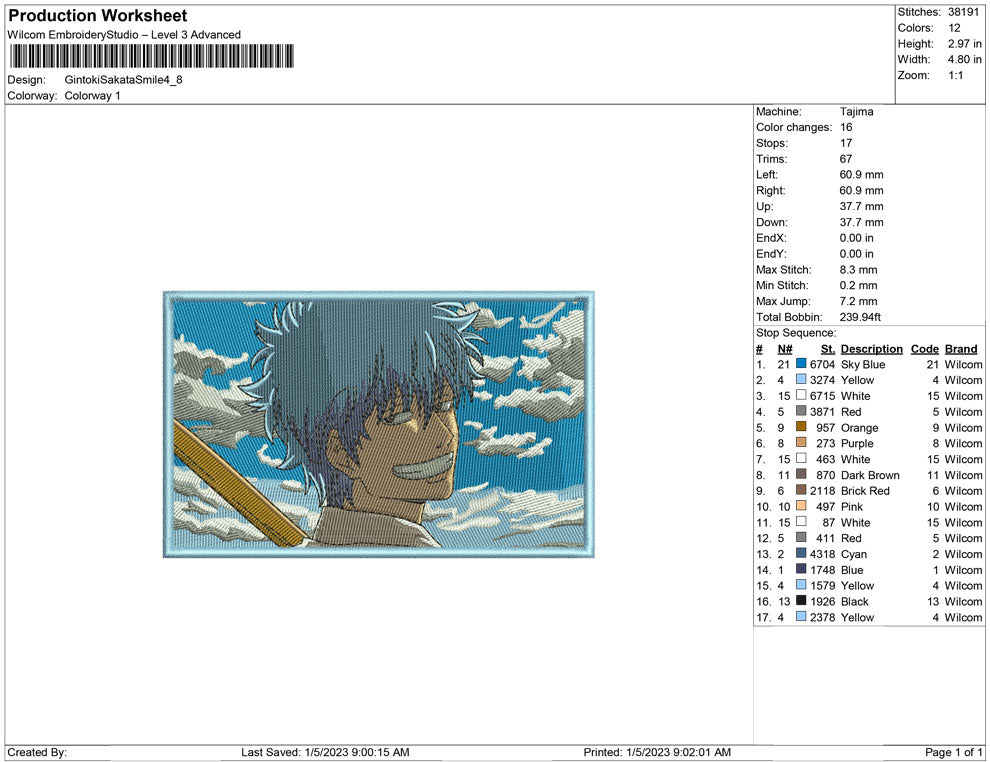Viewport: 990px width, 762px height.
Task: Click the Trims value '67'
Action: click(846, 158)
